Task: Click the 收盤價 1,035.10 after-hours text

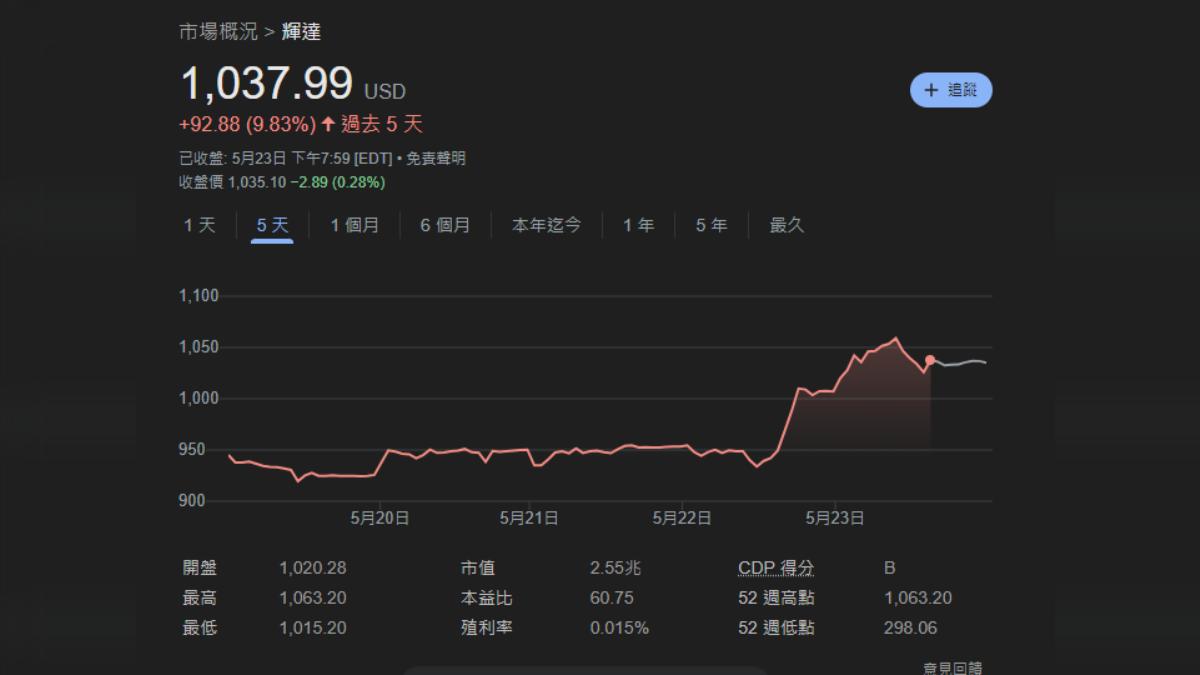Action: click(x=232, y=183)
